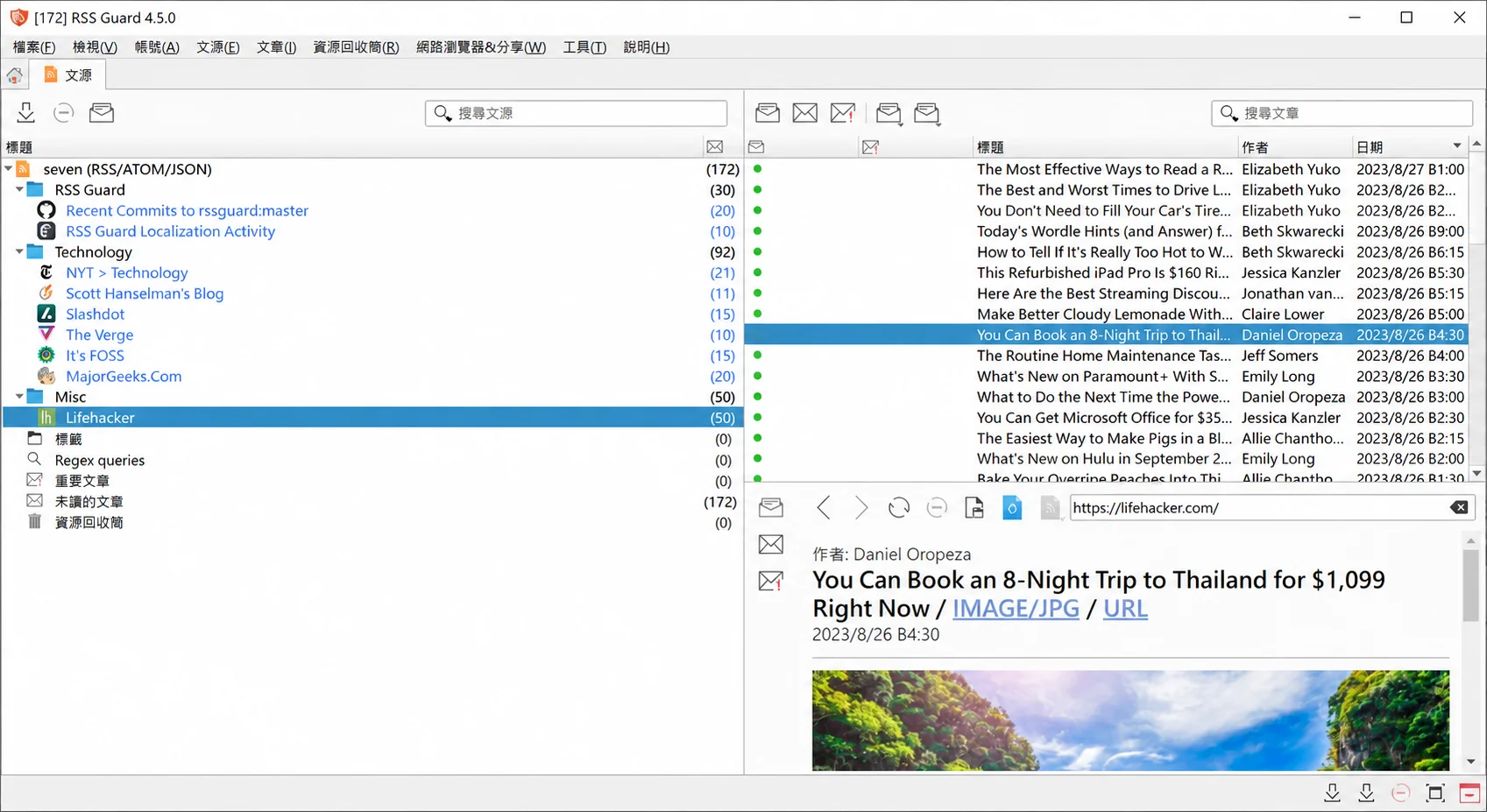
Task: Mark selected articles read in article toolbar
Action: [768, 112]
